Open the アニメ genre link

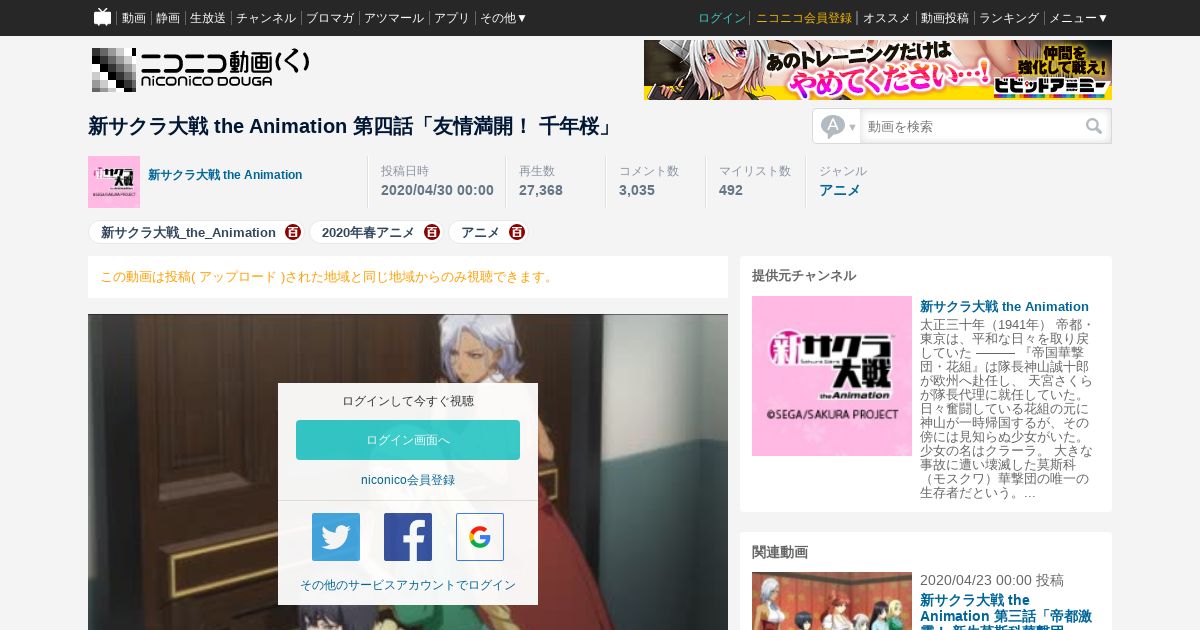[840, 190]
